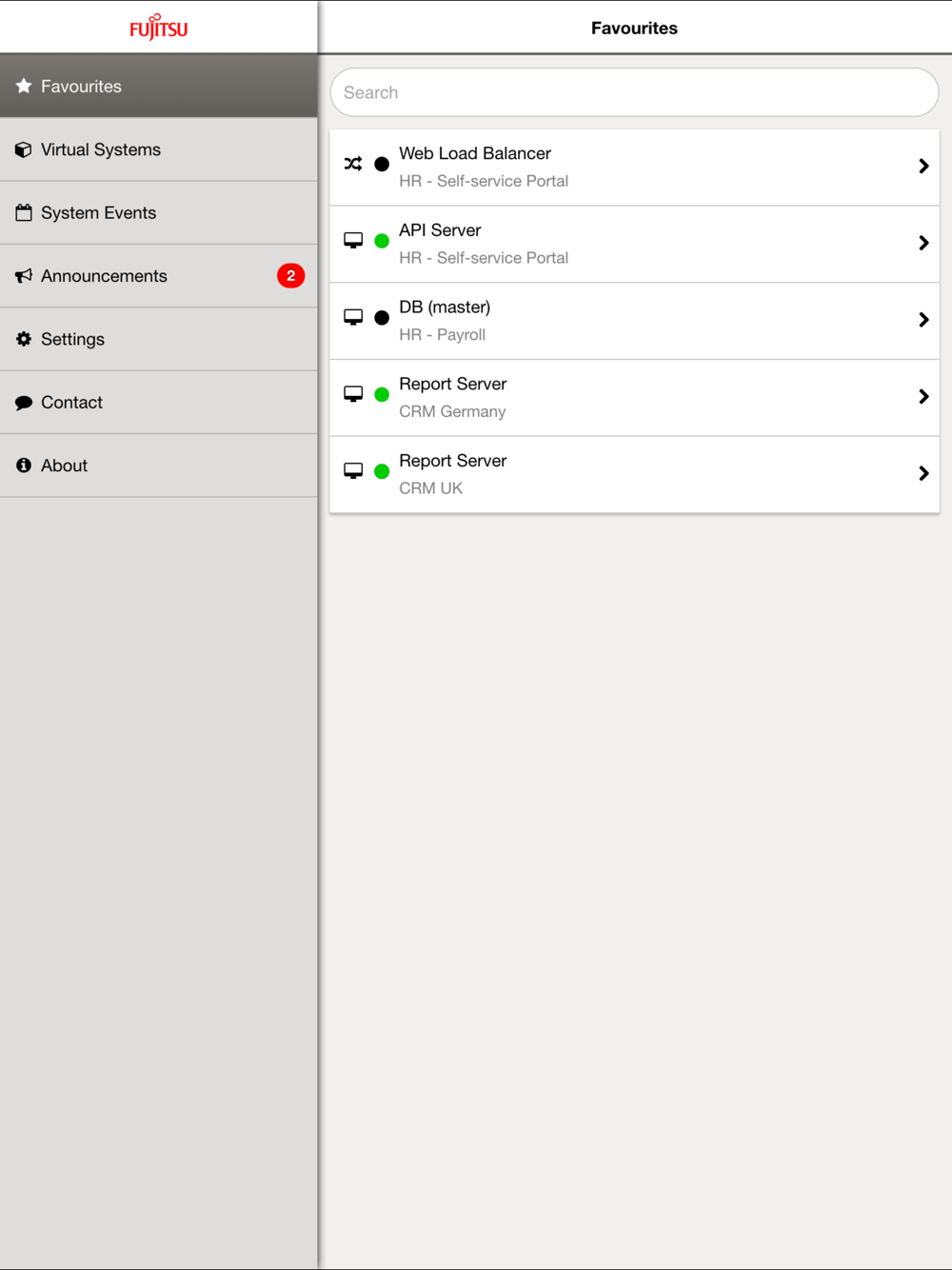Click the green status dot of CRM Germany server
Screen dimensions: 952x1270
coord(382,394)
